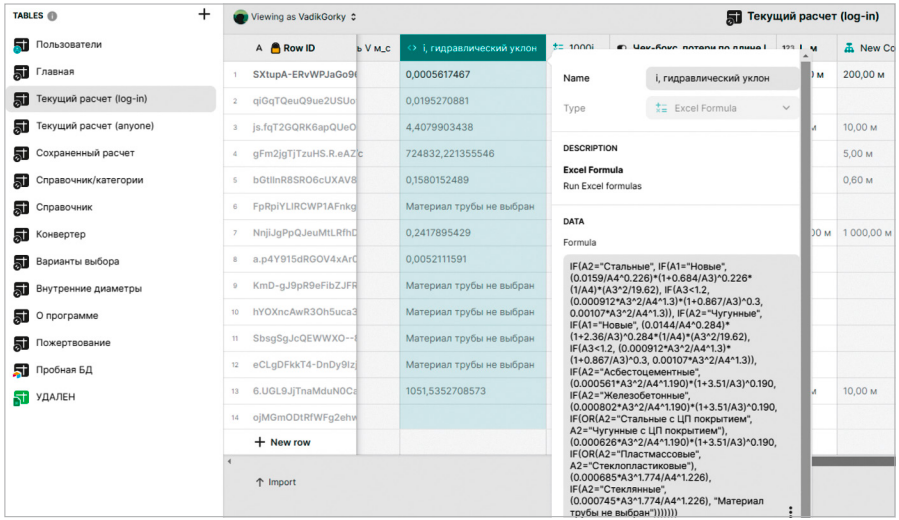Select the Чек-бокс потери по длине column header
Image resolution: width=899 pixels, height=520 pixels.
tap(690, 48)
